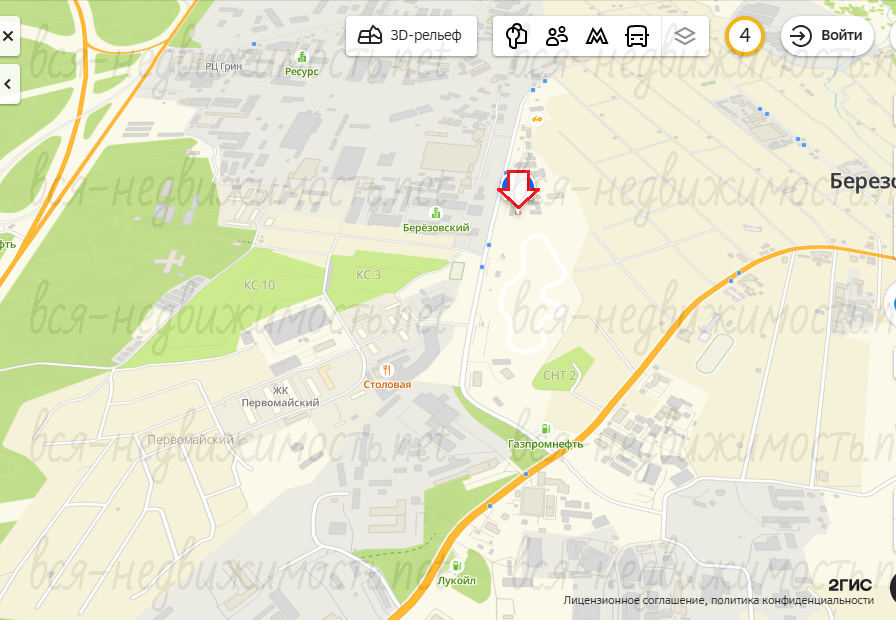Close the side panel with X
Viewport: 896px width, 620px height.
click(8, 36)
